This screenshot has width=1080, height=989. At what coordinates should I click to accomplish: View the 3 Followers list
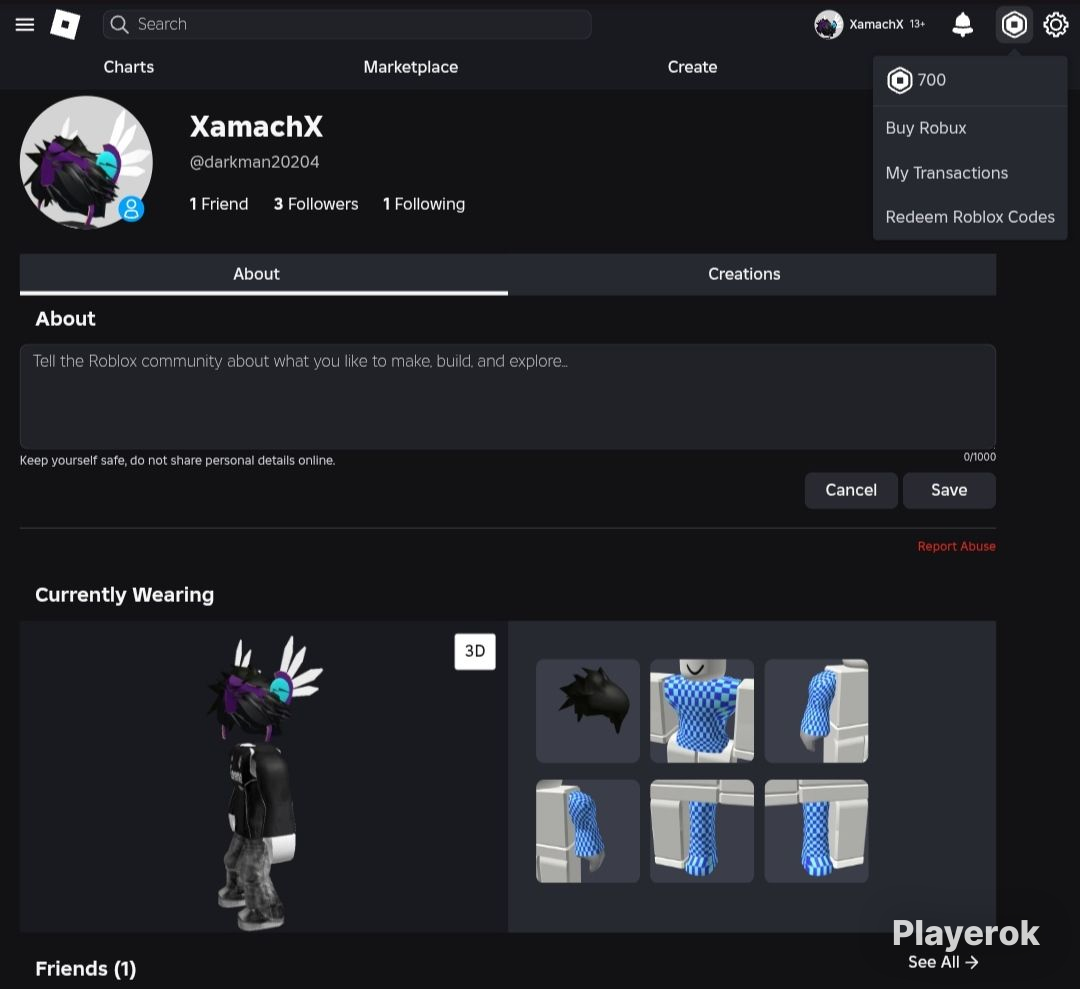tap(316, 204)
